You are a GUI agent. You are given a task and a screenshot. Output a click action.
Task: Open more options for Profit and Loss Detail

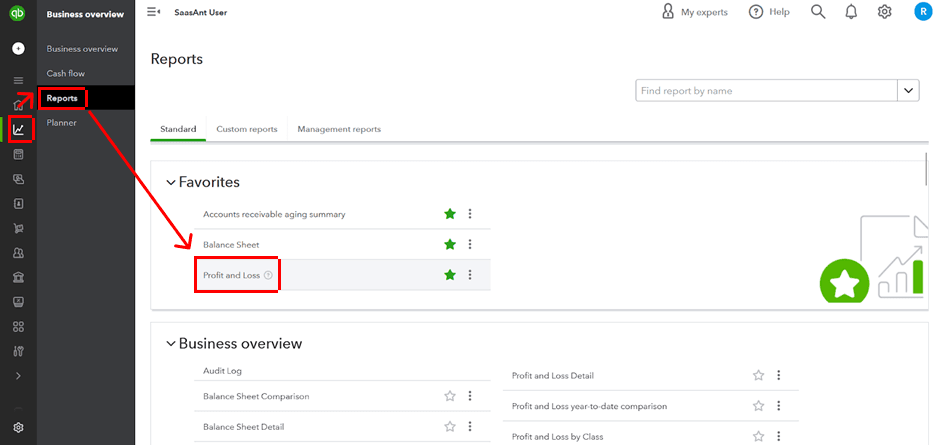pos(779,375)
